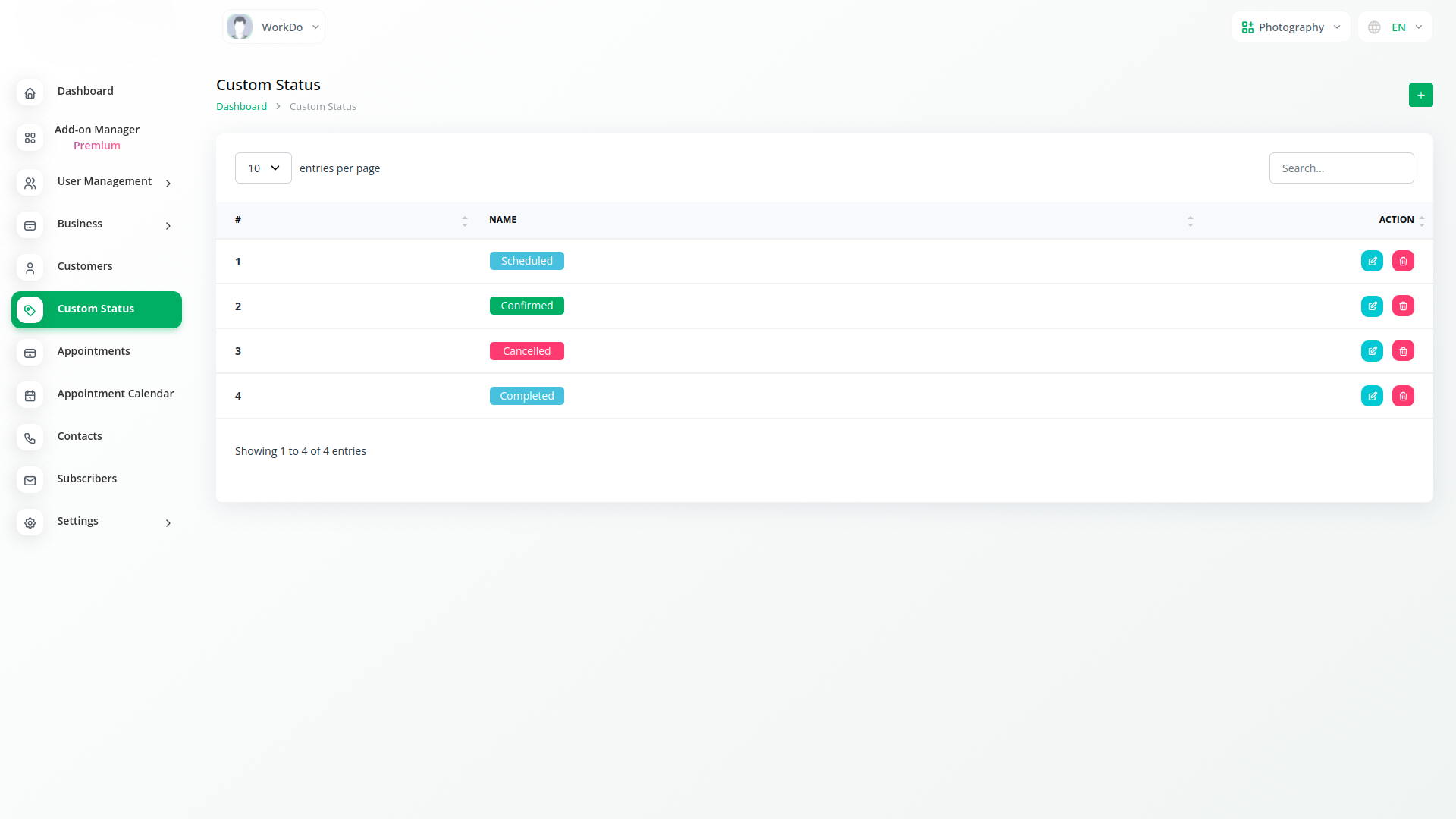Click the edit icon for Cancelled status
Image resolution: width=1456 pixels, height=819 pixels.
pyautogui.click(x=1372, y=351)
